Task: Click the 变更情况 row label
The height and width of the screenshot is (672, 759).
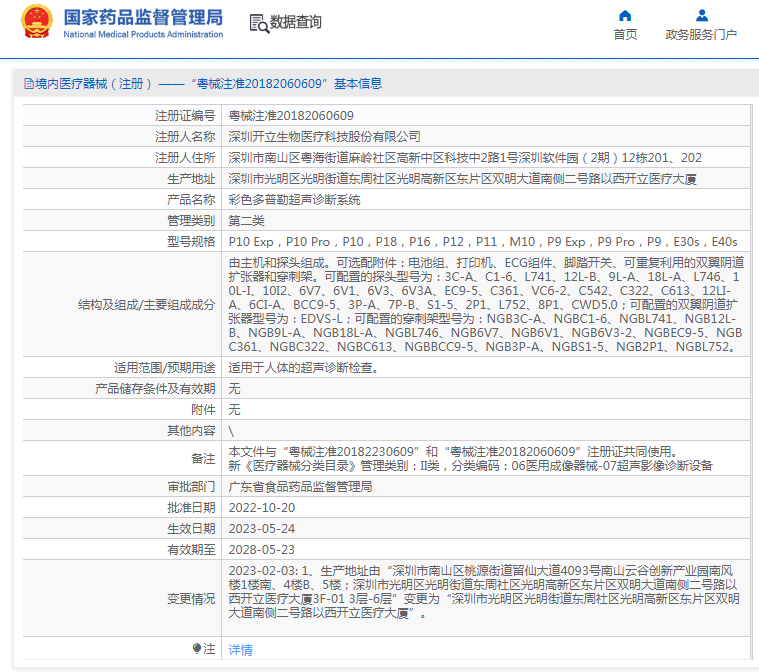Action: click(191, 599)
